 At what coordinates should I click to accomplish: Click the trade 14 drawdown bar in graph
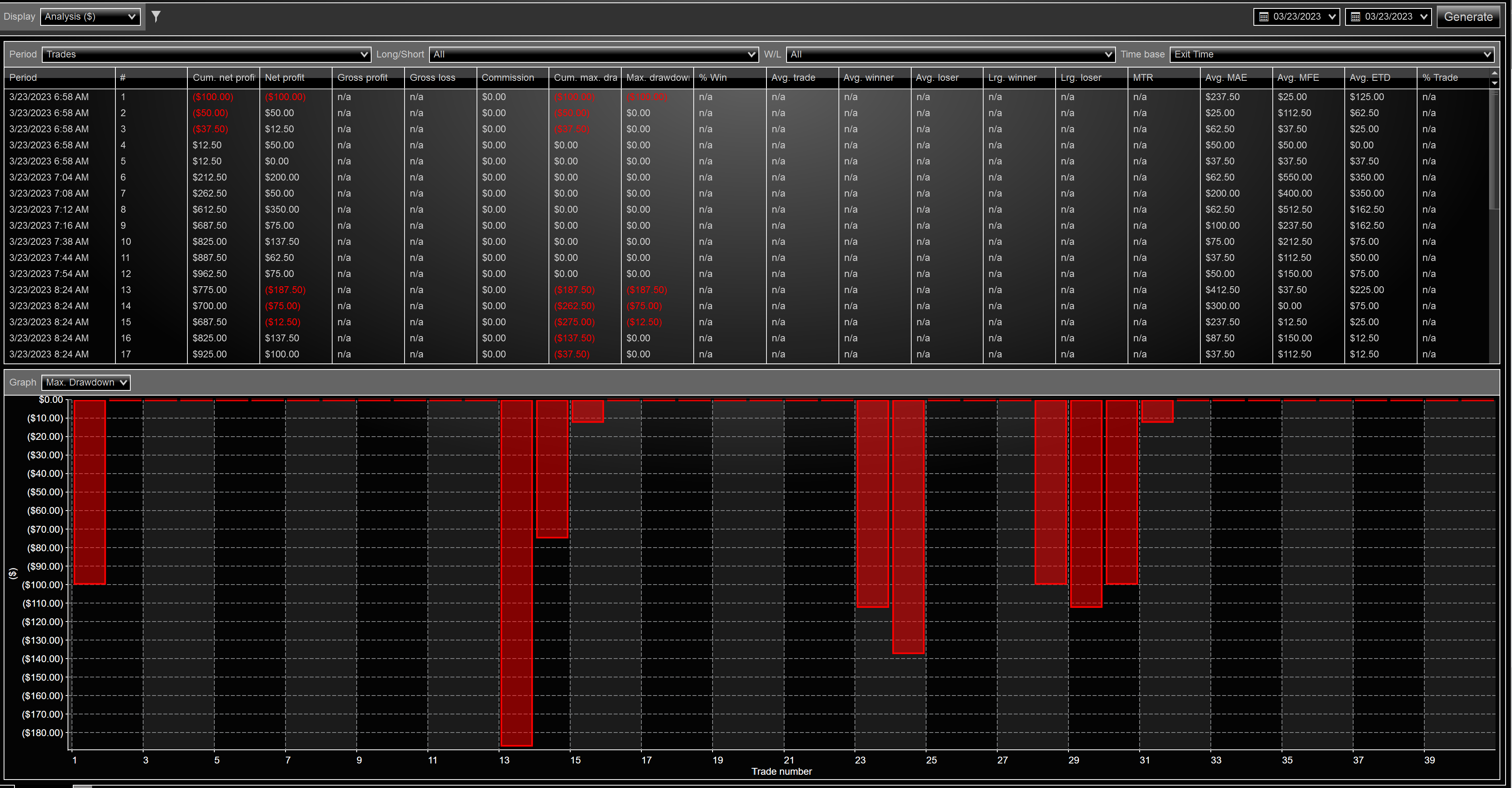pos(553,469)
